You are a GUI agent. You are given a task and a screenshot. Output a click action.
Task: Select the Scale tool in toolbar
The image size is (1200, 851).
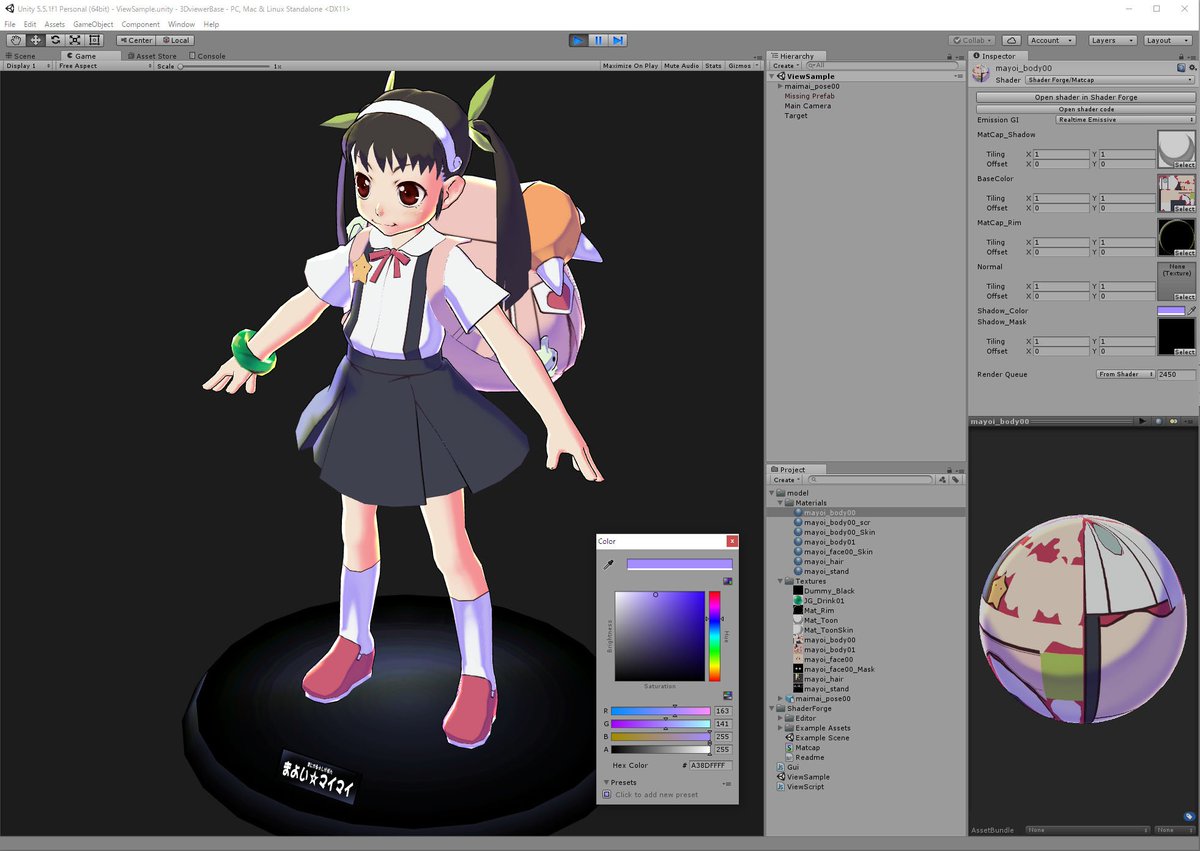tap(75, 40)
